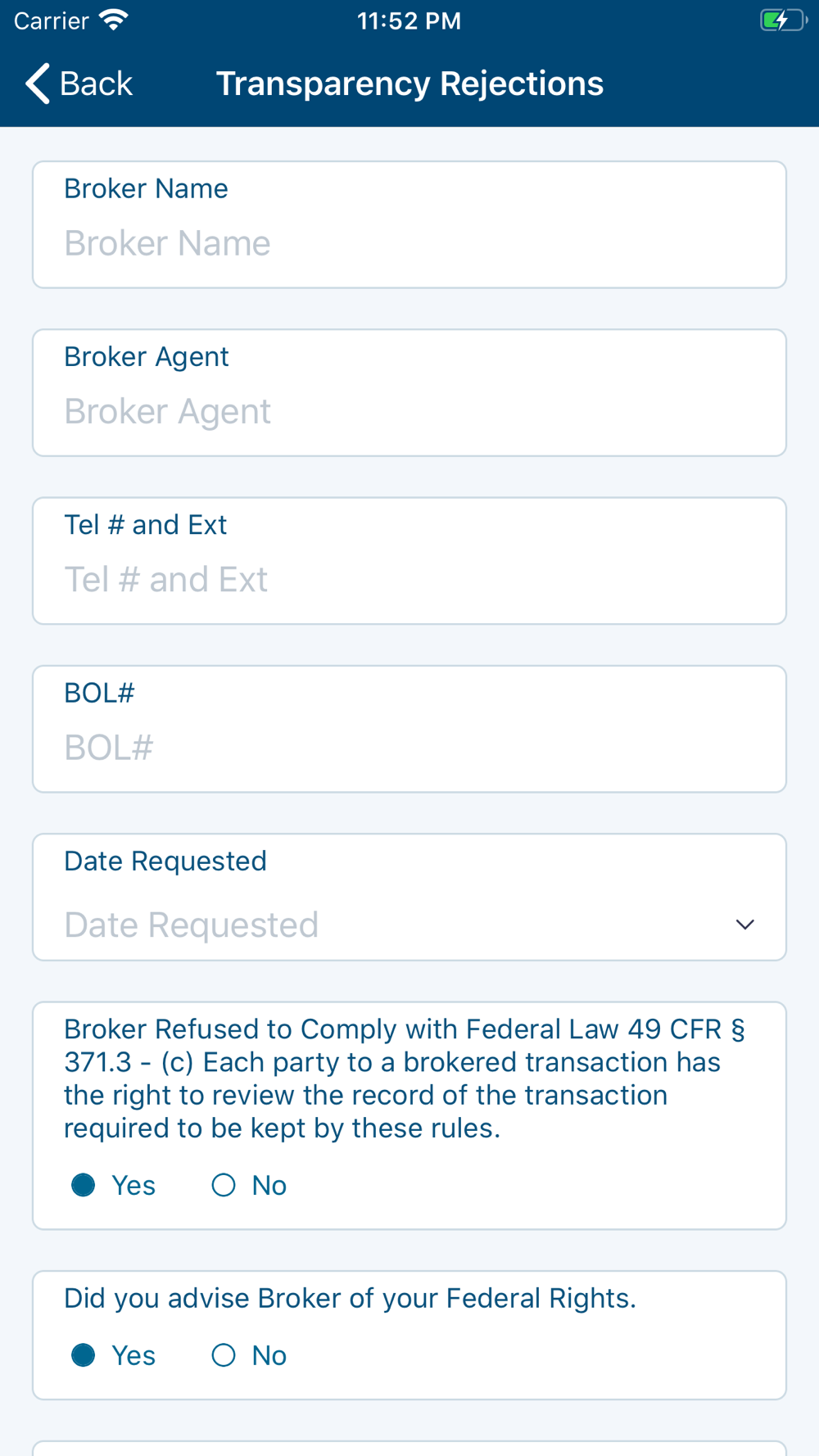Image resolution: width=819 pixels, height=1456 pixels.
Task: Tap the back chevron arrow icon
Action: (x=38, y=84)
